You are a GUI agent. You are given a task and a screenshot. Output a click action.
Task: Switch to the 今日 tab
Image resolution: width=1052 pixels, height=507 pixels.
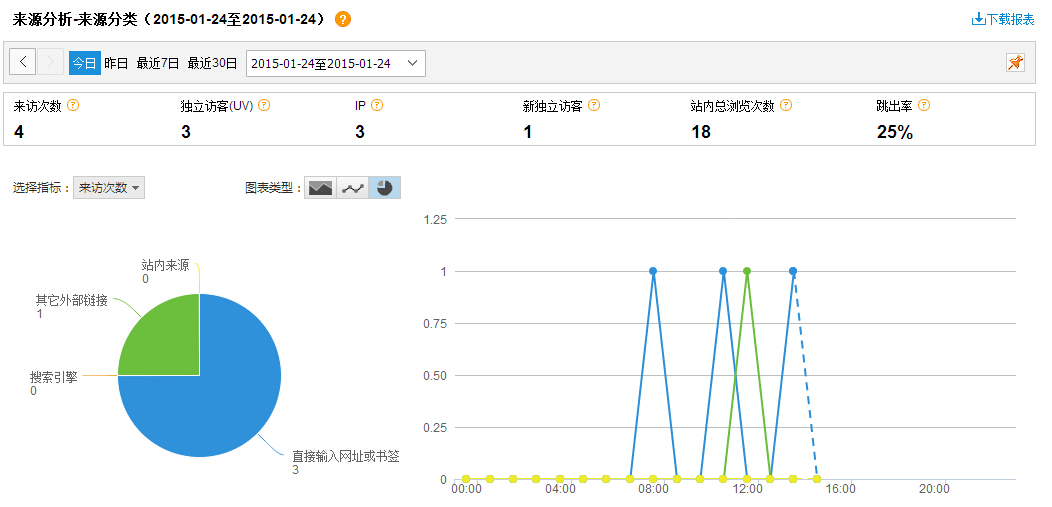pyautogui.click(x=84, y=63)
